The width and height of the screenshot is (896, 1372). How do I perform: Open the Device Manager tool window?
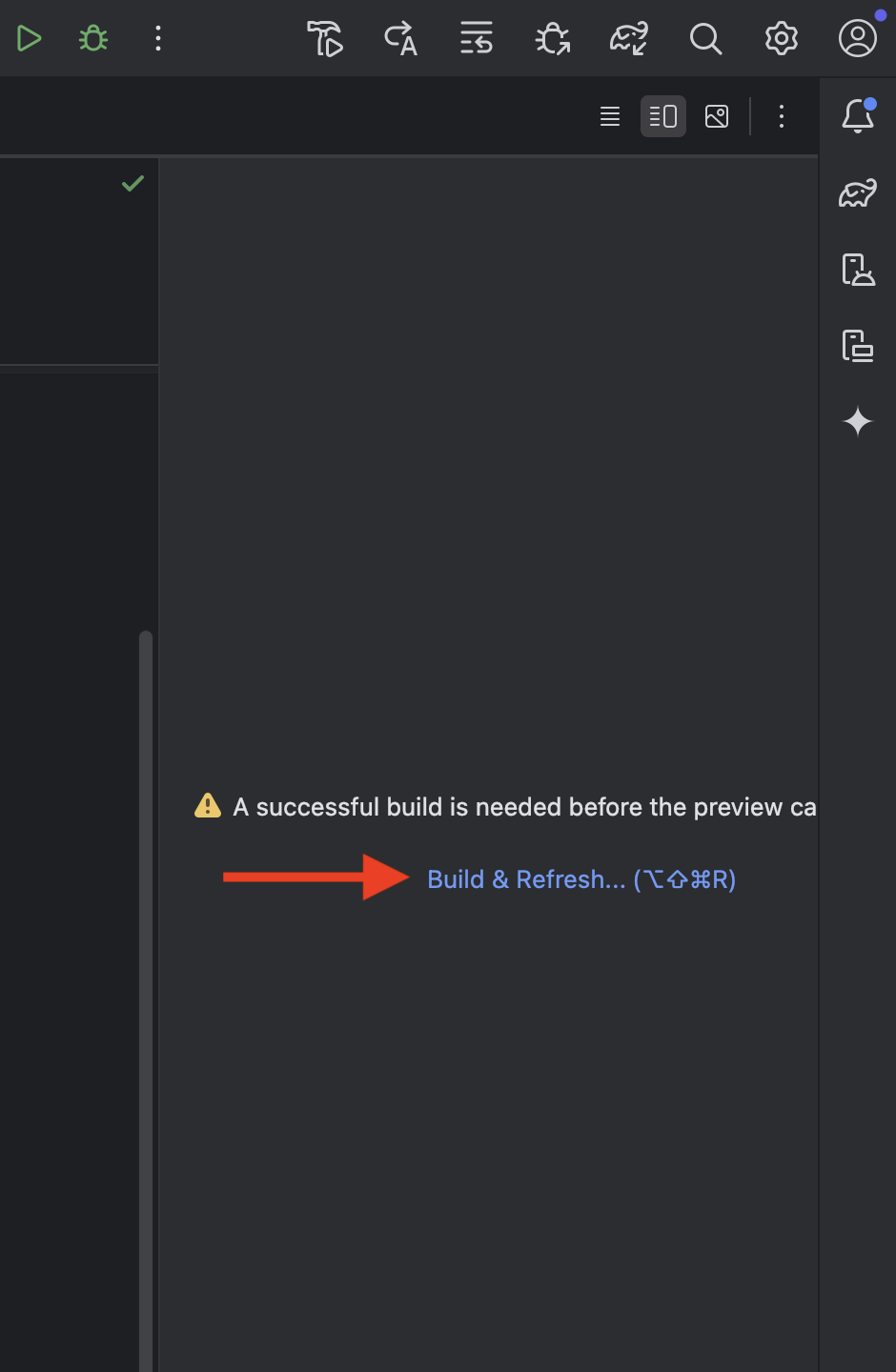858,270
